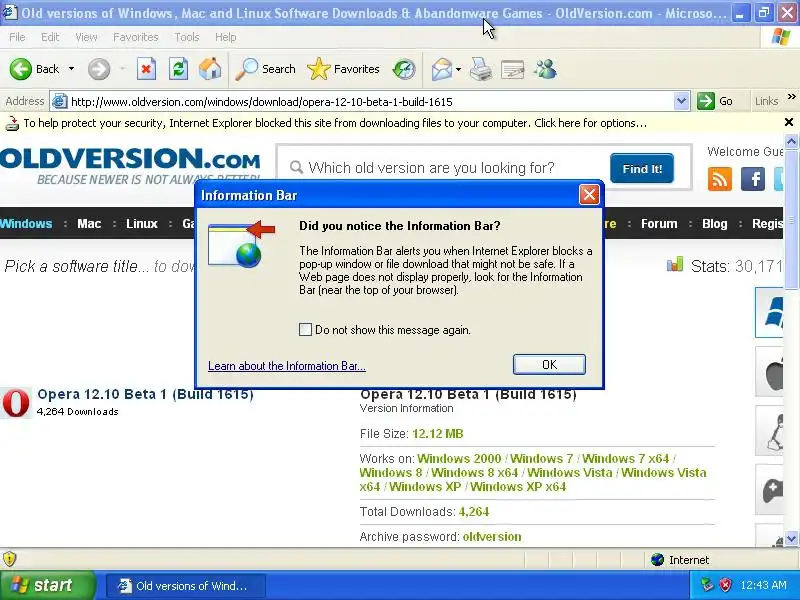Open the History clock icon
Screen dimensions: 800x600
click(x=404, y=69)
